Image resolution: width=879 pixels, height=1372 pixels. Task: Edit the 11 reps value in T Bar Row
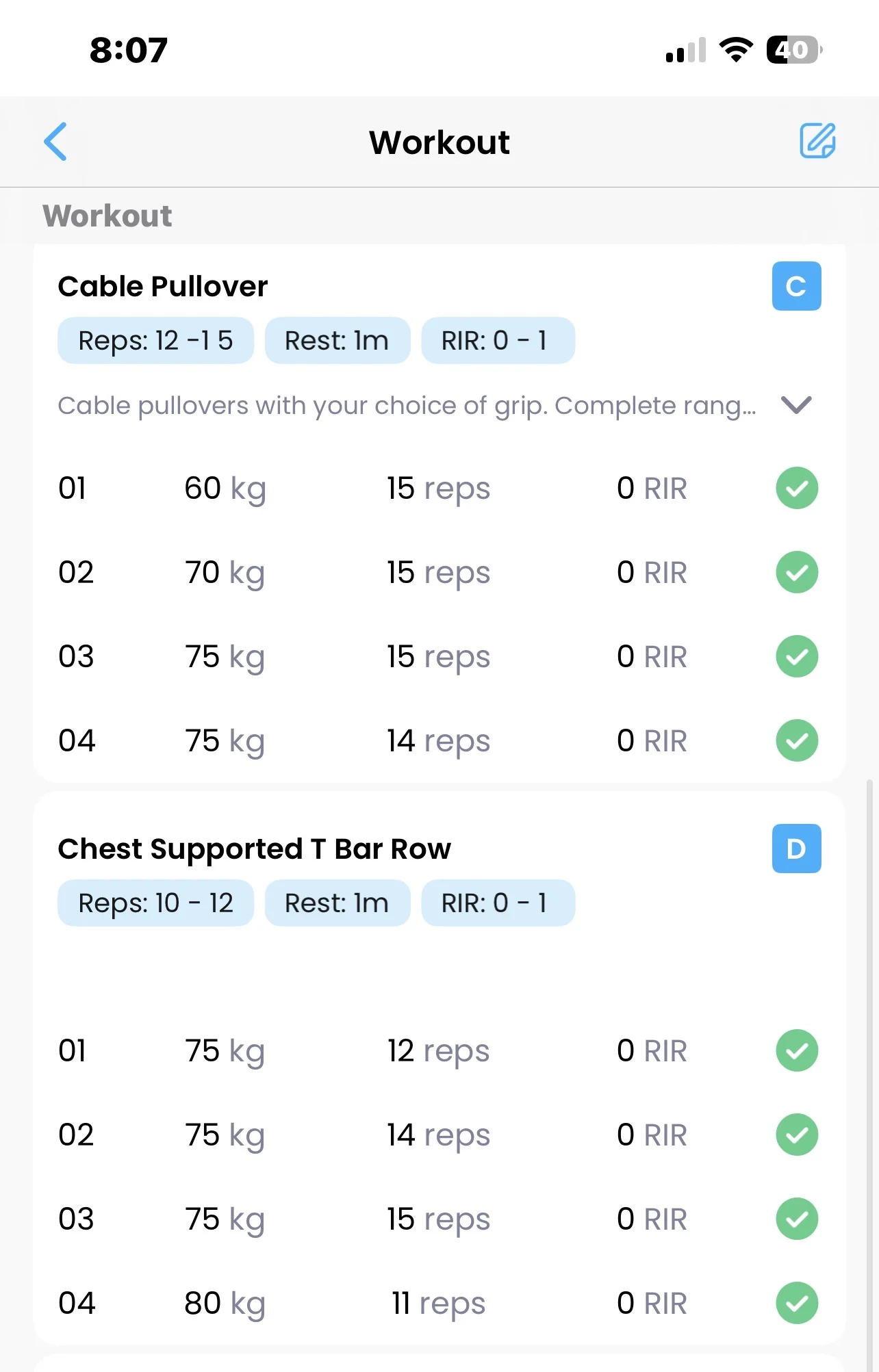point(438,1303)
